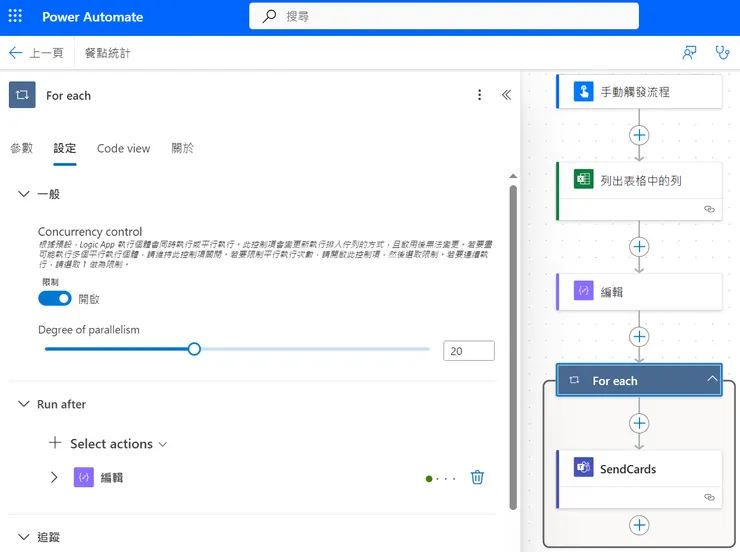Toggle the Concurrency control limit switch

coord(55,298)
